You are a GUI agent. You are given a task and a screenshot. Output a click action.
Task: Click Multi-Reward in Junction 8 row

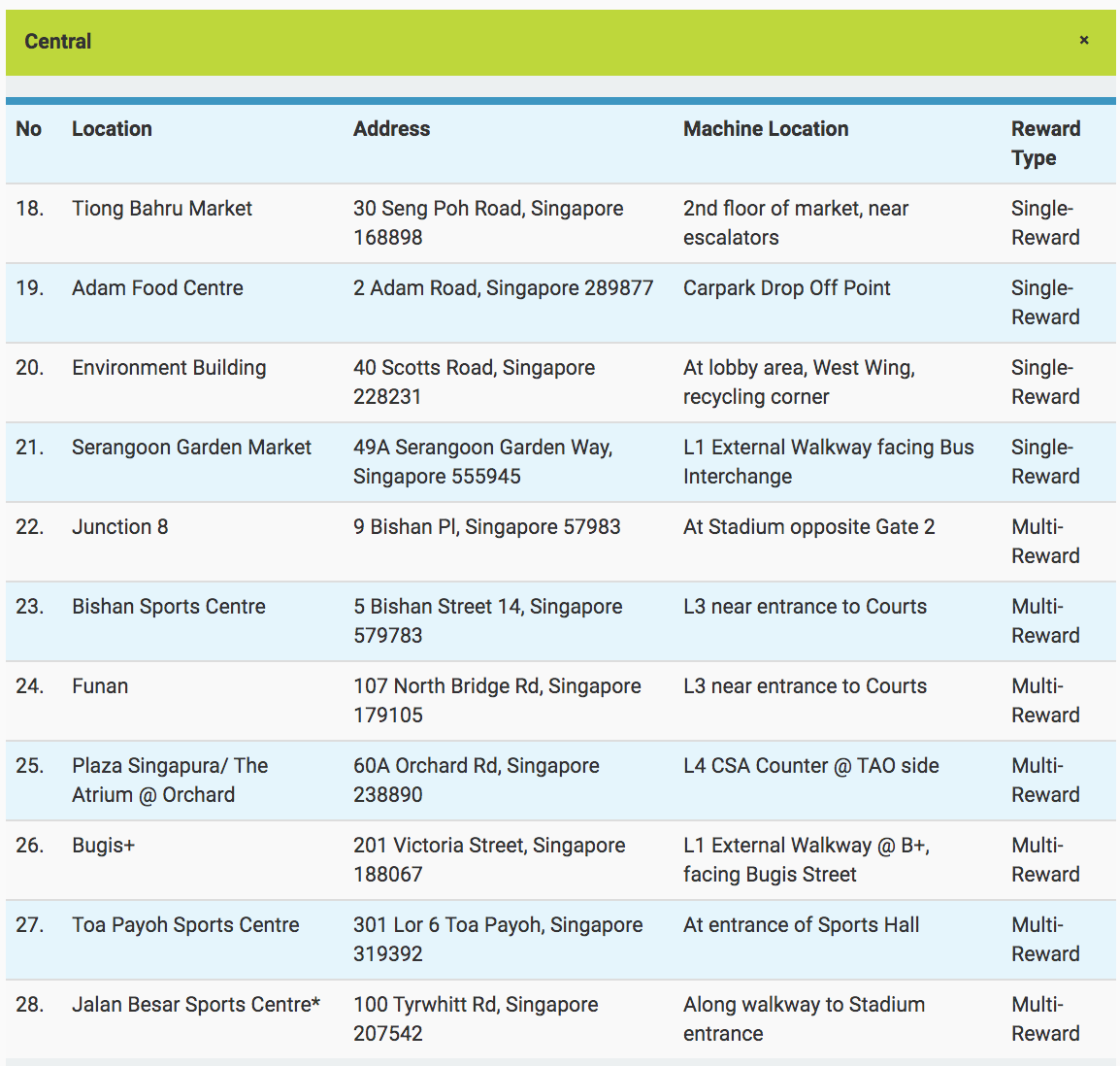[x=1045, y=541]
